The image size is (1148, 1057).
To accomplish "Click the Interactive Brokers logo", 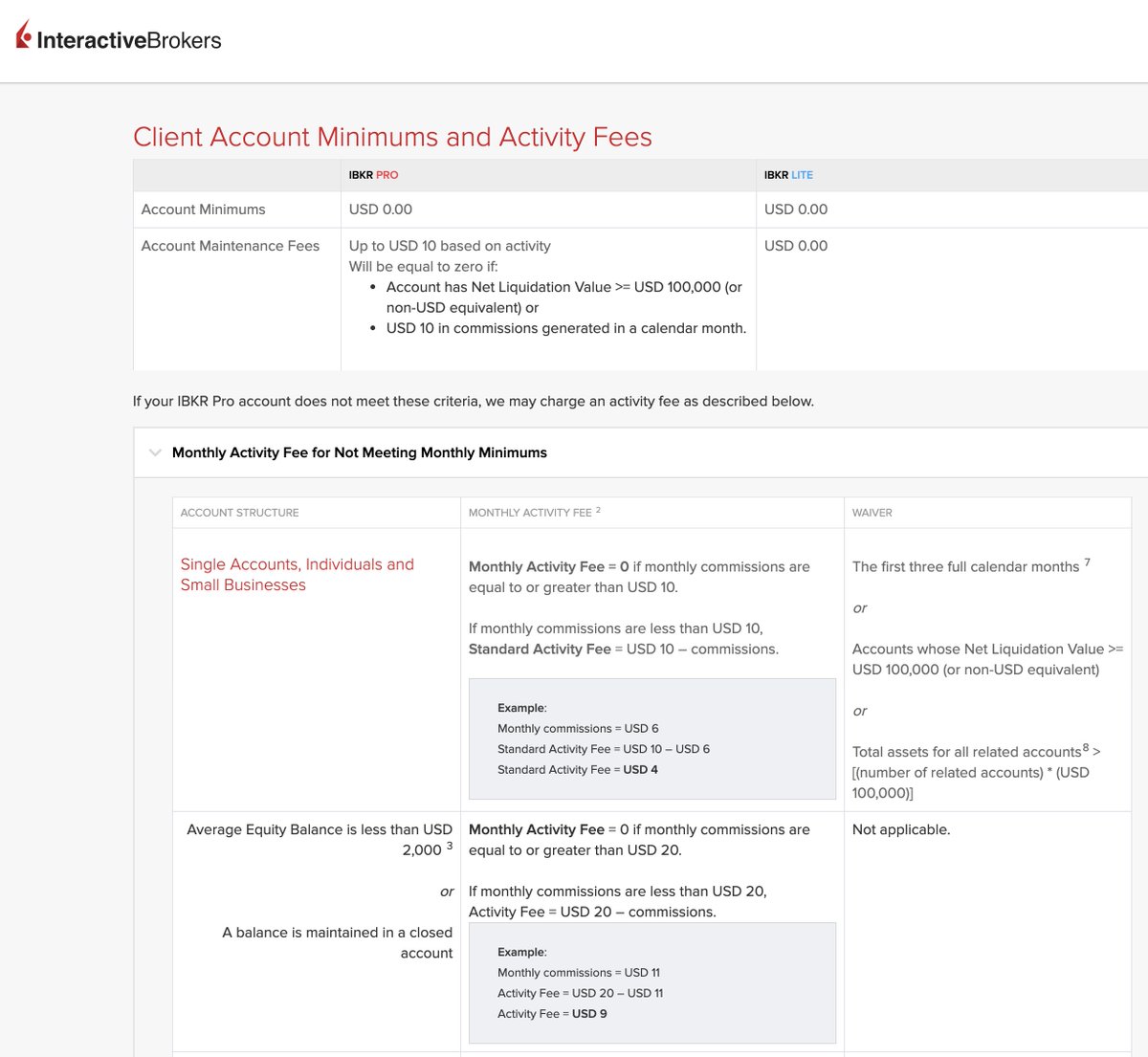I will tap(119, 37).
